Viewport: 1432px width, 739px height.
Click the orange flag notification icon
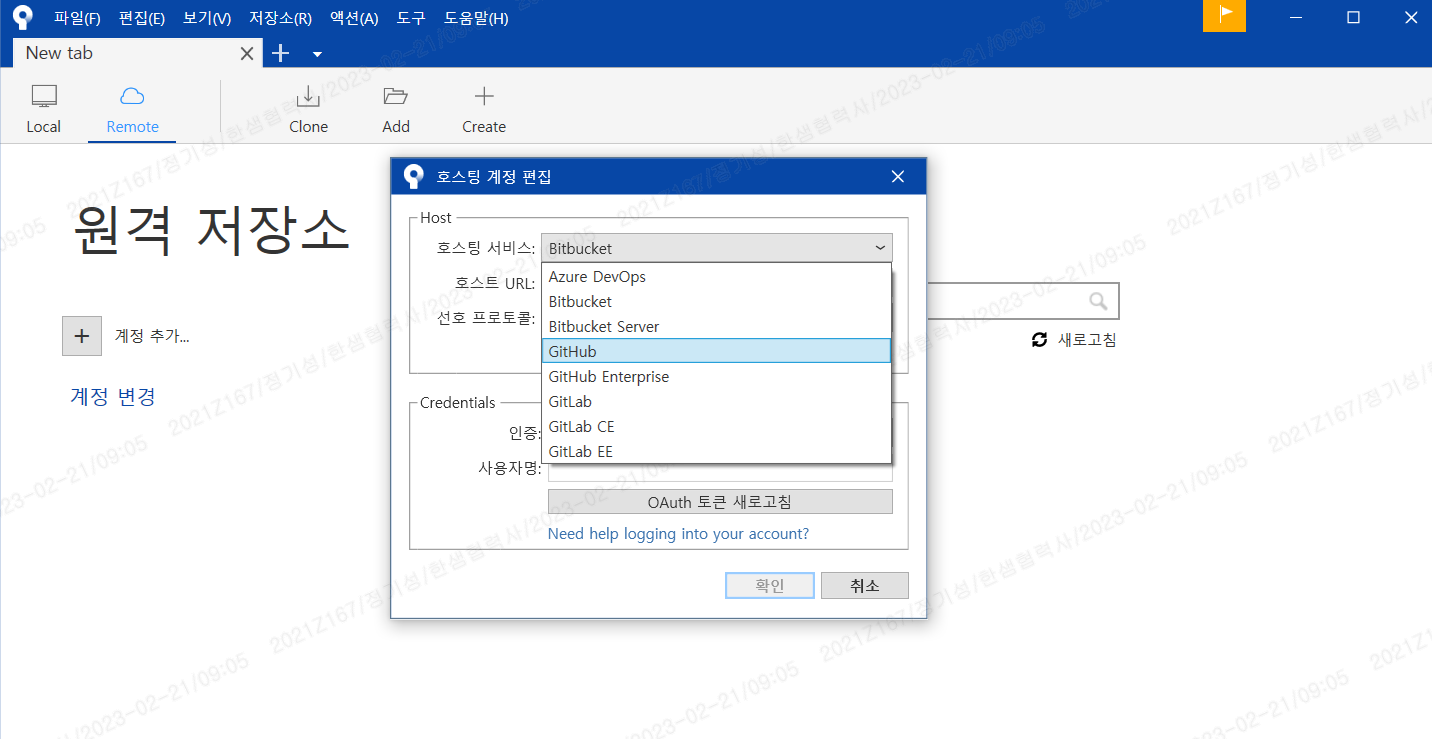1224,16
